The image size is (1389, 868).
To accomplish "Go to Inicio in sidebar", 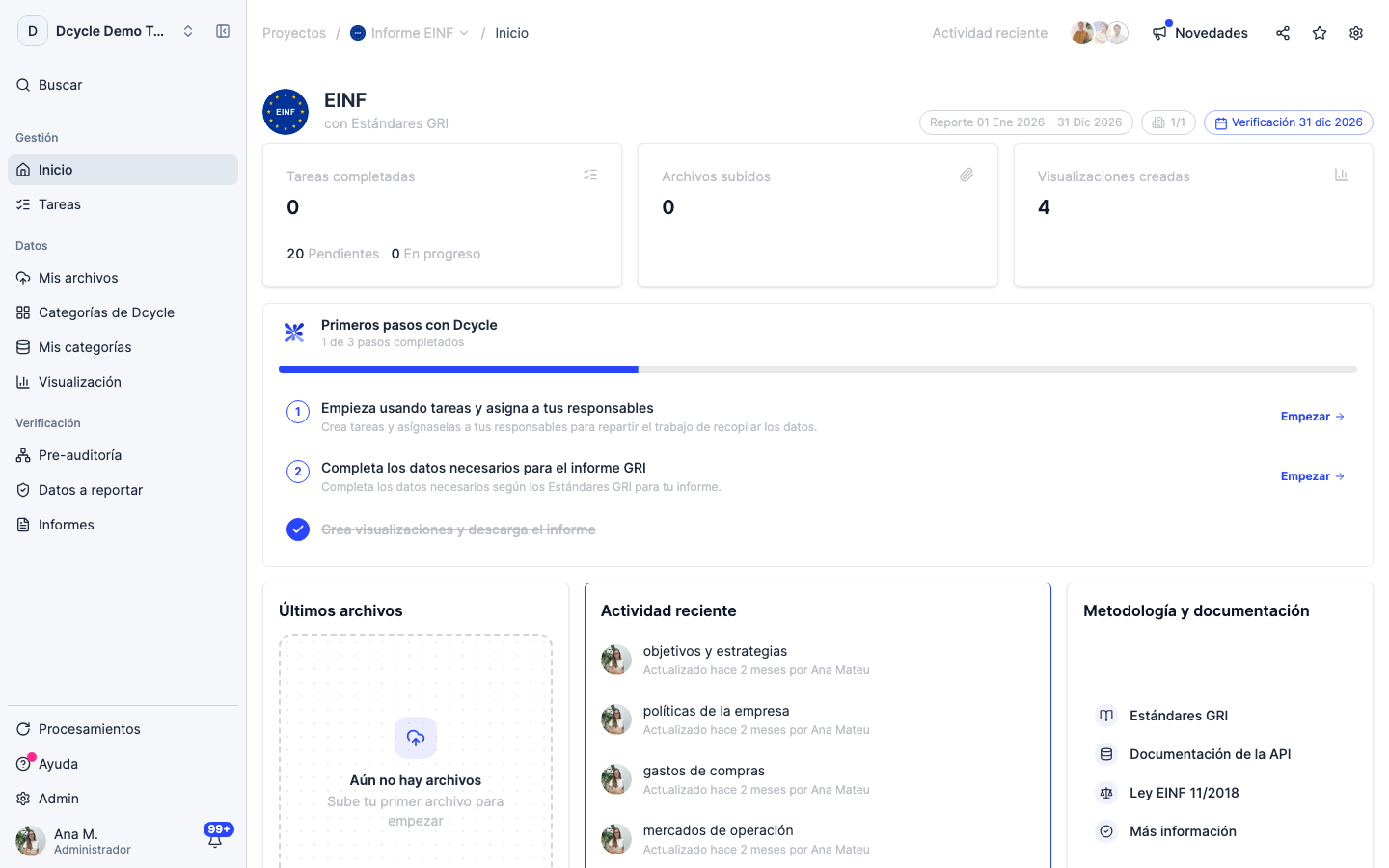I will [123, 170].
